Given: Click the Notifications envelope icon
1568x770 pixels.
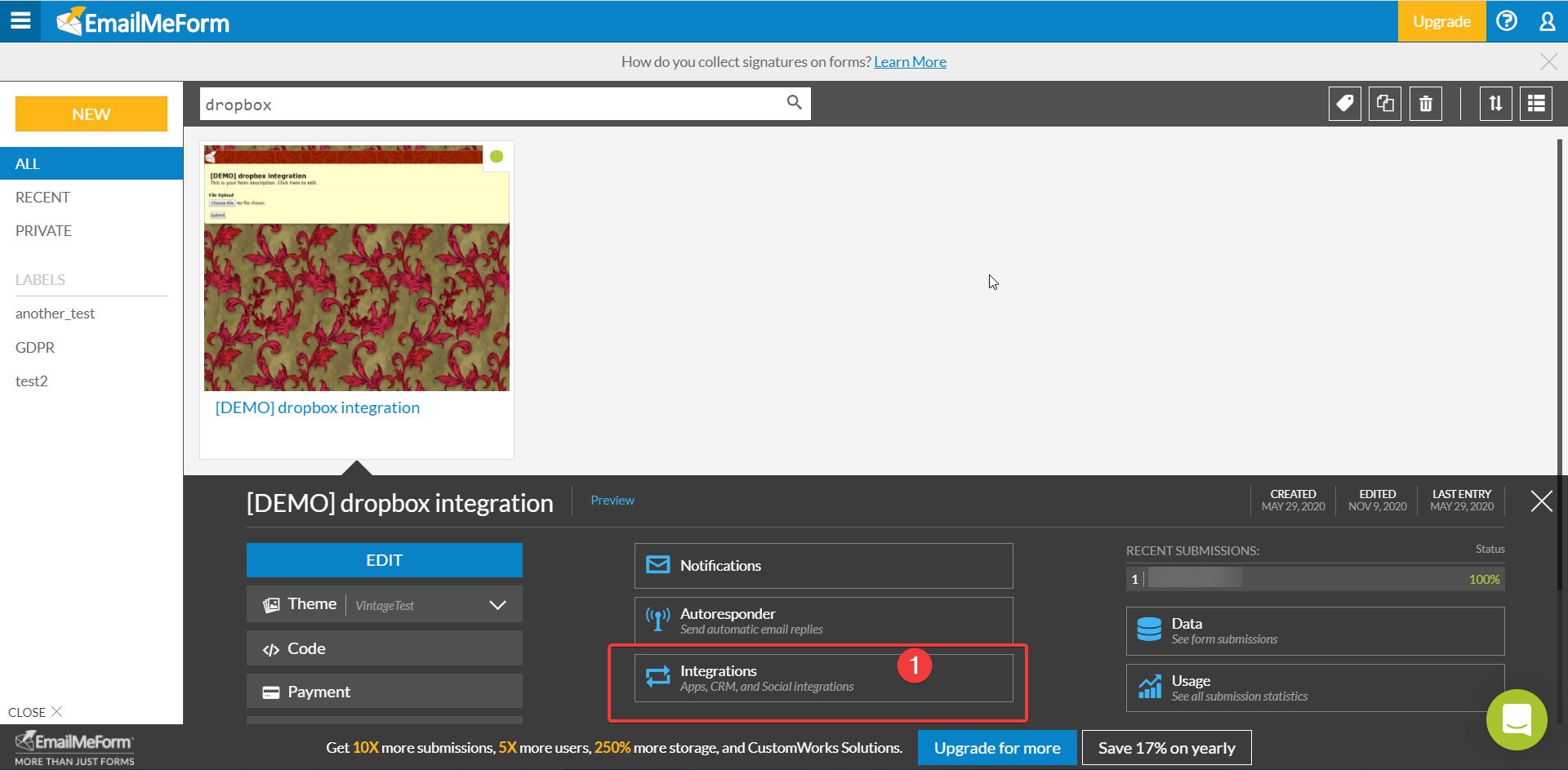Looking at the screenshot, I should coord(658,565).
